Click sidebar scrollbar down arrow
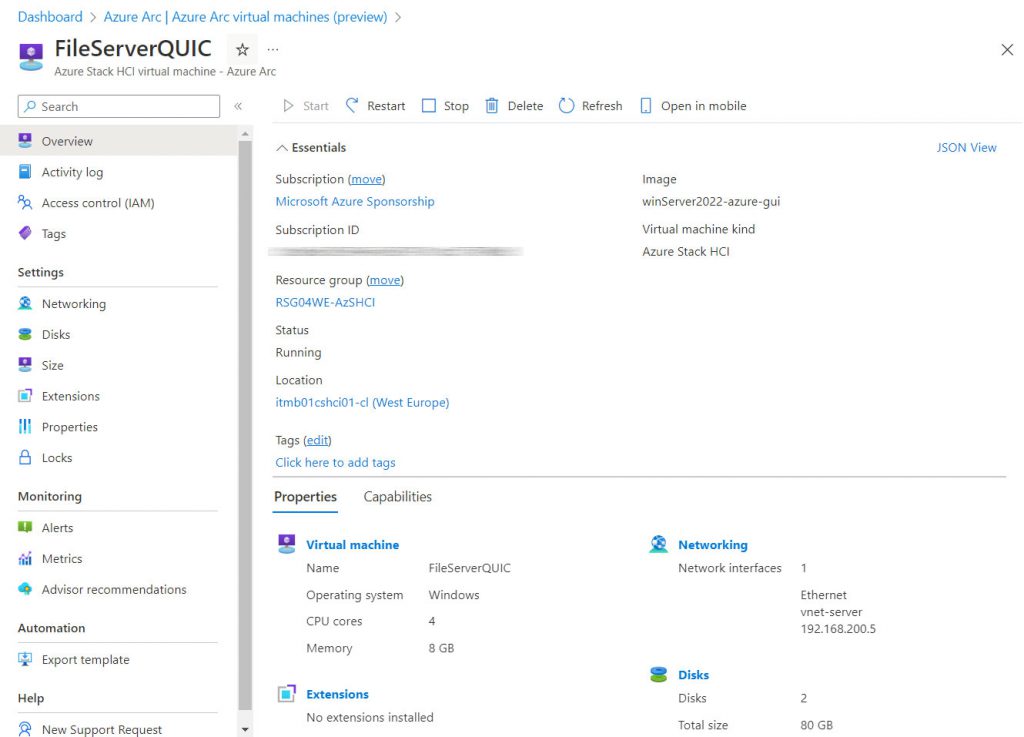This screenshot has width=1024, height=737. coord(245,729)
